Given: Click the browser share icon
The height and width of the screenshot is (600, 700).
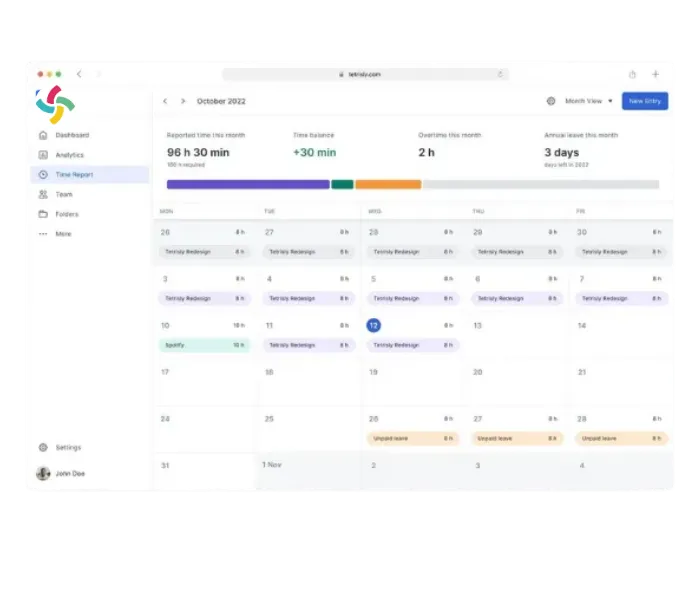Looking at the screenshot, I should coord(632,74).
